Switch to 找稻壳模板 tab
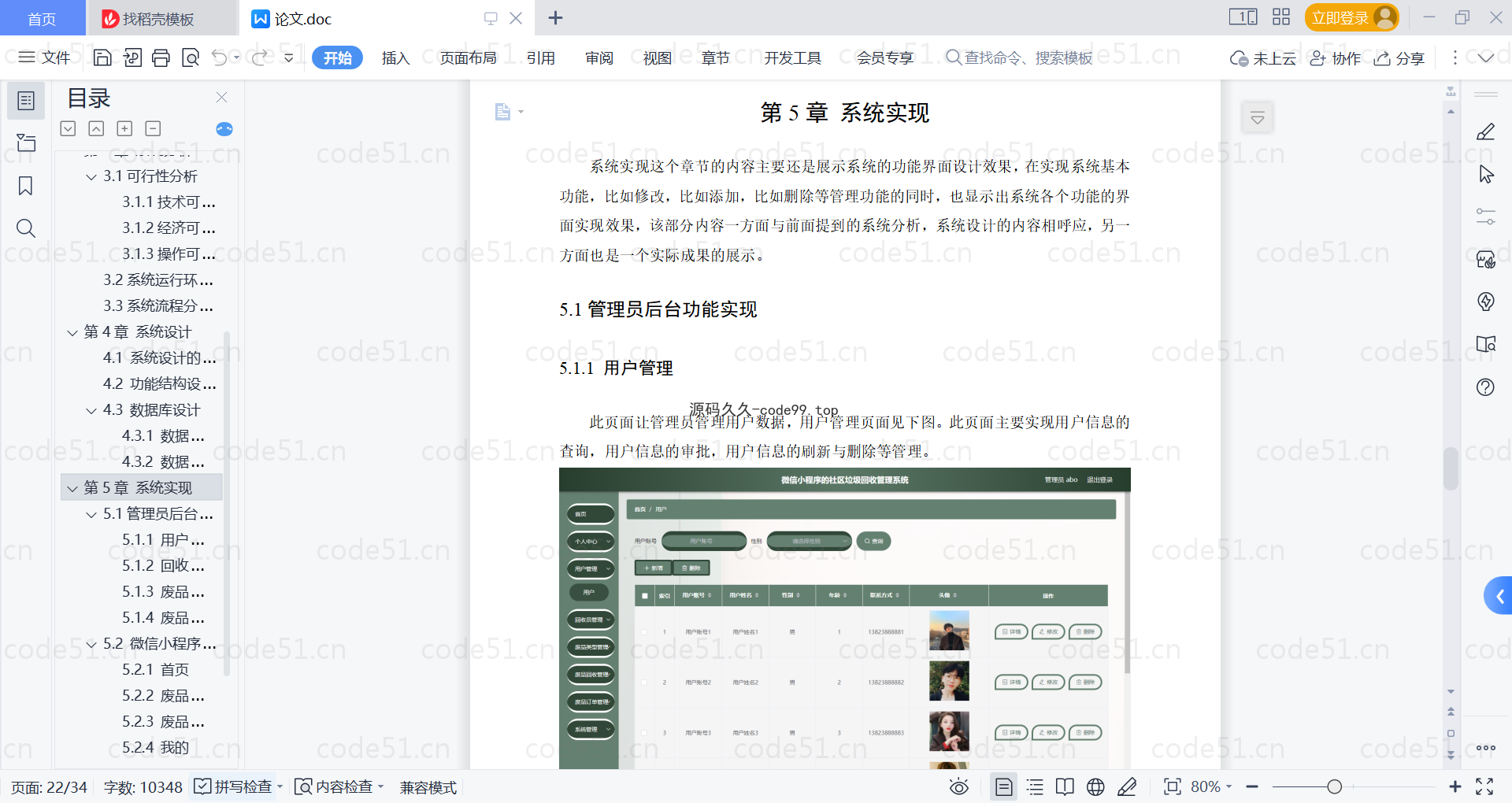Image resolution: width=1512 pixels, height=803 pixels. pos(161,18)
